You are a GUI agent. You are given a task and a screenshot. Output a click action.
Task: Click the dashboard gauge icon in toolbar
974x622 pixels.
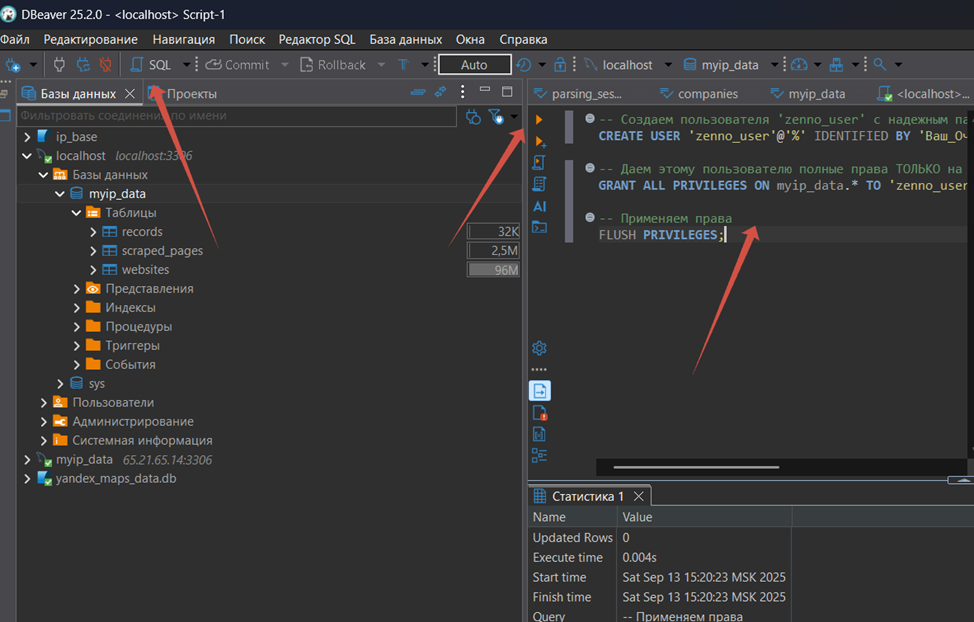pos(799,65)
